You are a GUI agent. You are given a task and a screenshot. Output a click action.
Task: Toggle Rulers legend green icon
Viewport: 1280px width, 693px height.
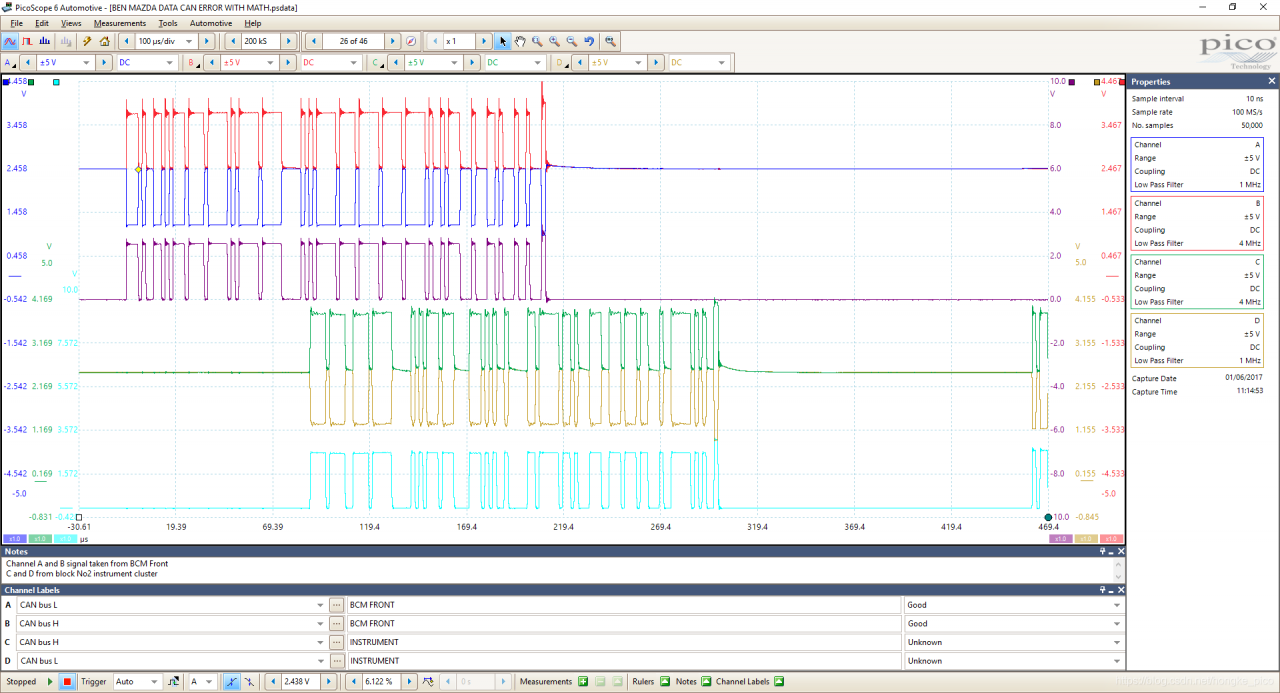tap(664, 681)
